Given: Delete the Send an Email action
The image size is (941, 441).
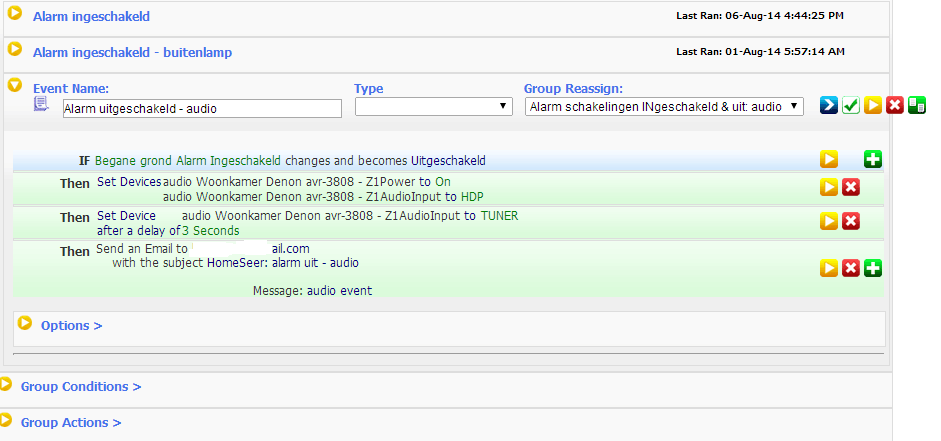Looking at the screenshot, I should (851, 268).
